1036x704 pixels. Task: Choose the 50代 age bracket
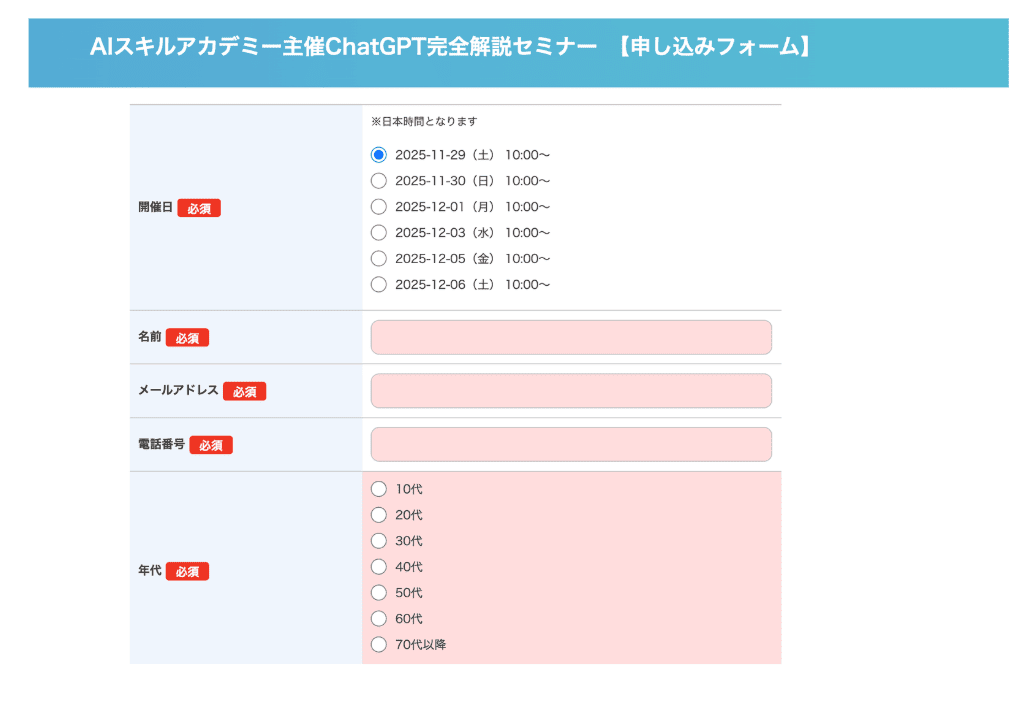pos(379,593)
